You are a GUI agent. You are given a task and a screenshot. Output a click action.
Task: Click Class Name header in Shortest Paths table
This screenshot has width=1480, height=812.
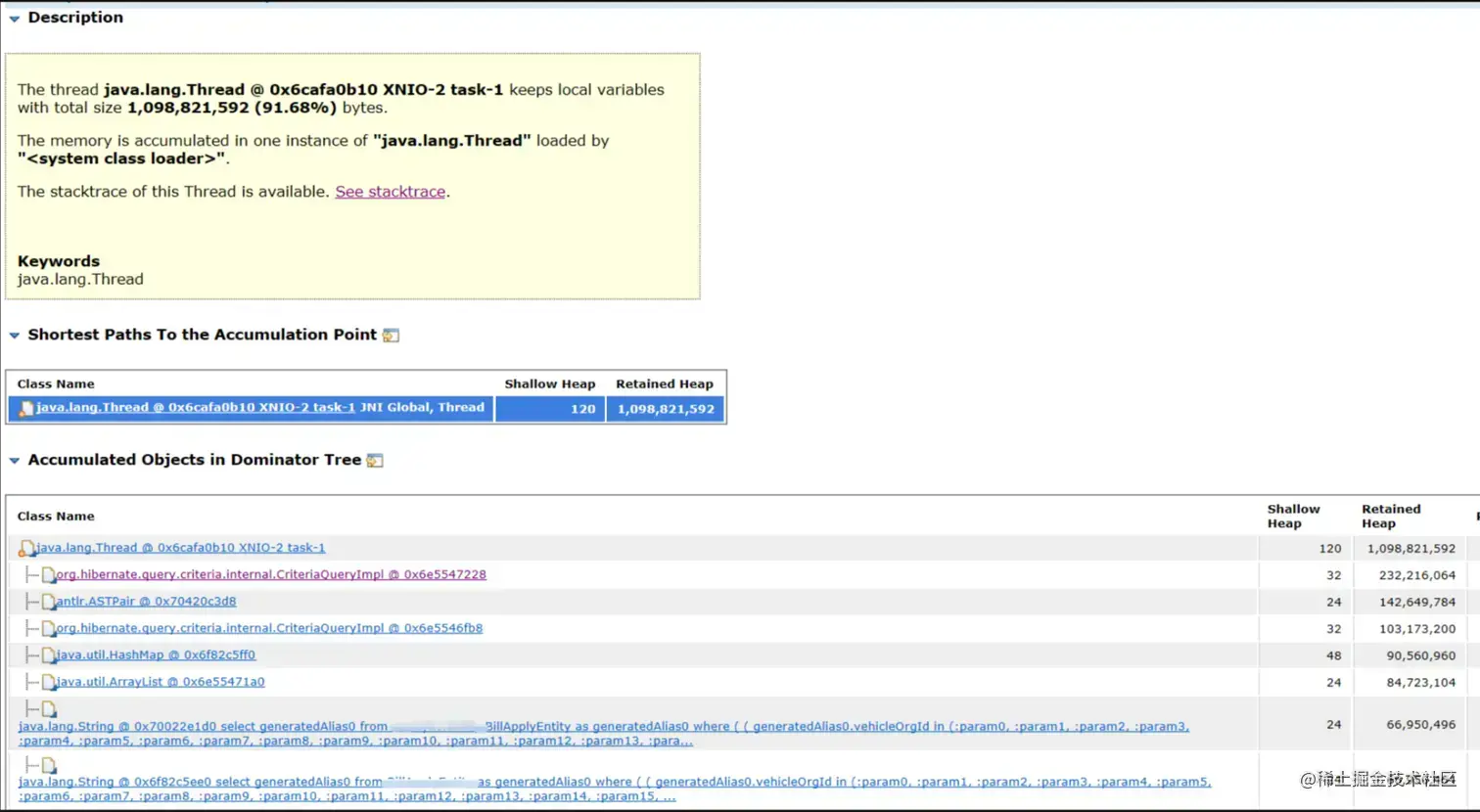click(56, 384)
